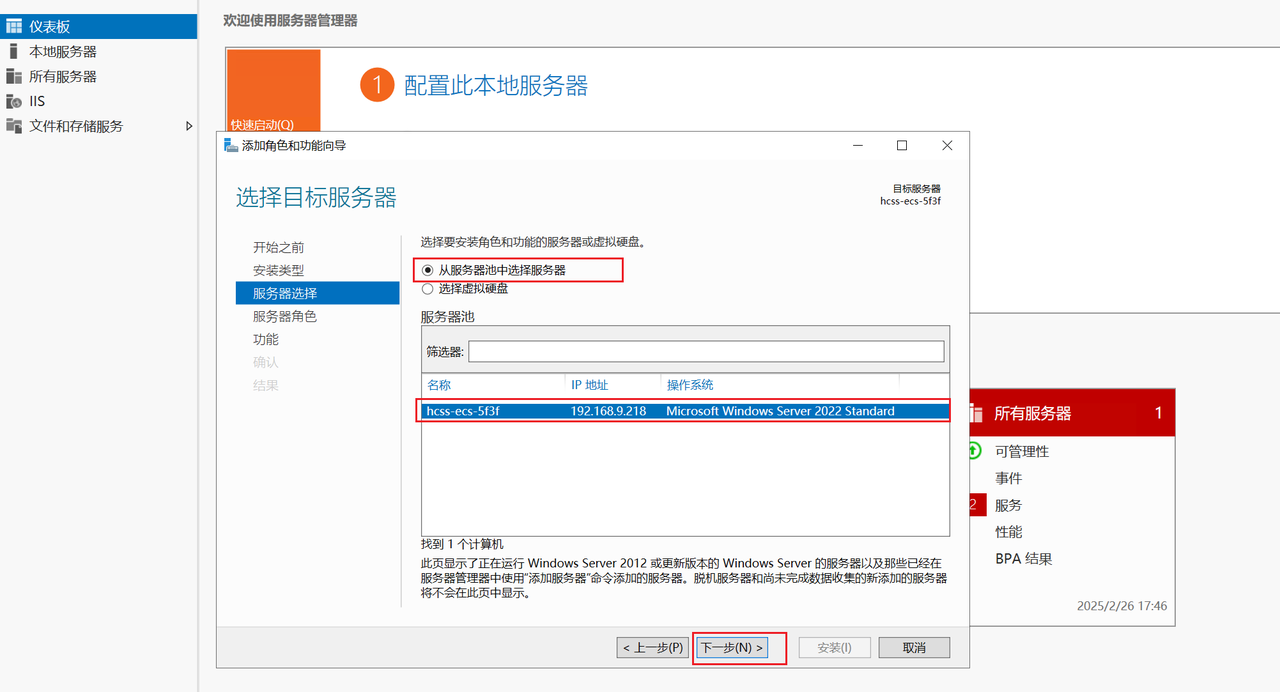
Task: Select server row hcss-ecs-5f3f
Action: 685,411
